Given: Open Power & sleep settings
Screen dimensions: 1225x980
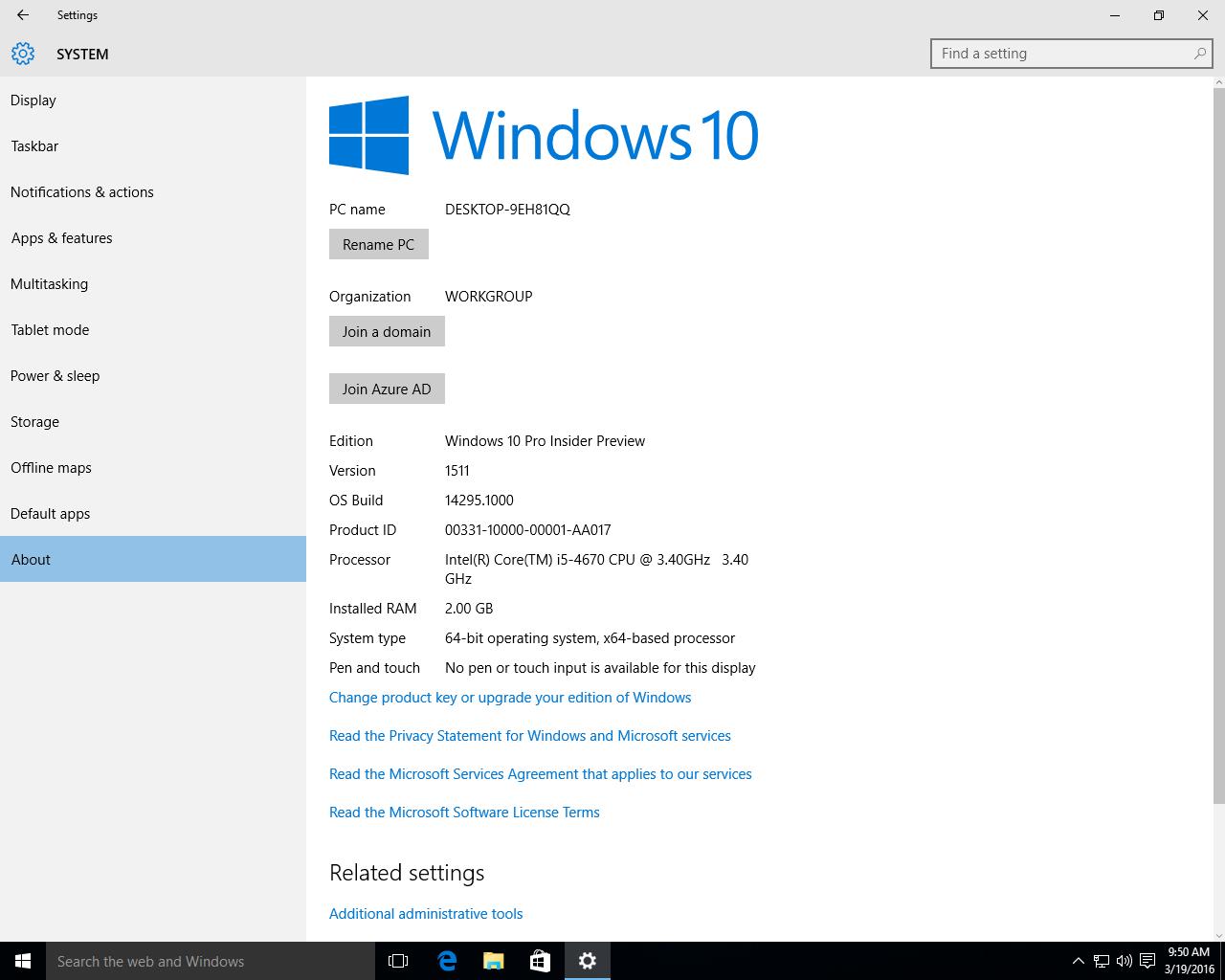Looking at the screenshot, I should pyautogui.click(x=153, y=375).
